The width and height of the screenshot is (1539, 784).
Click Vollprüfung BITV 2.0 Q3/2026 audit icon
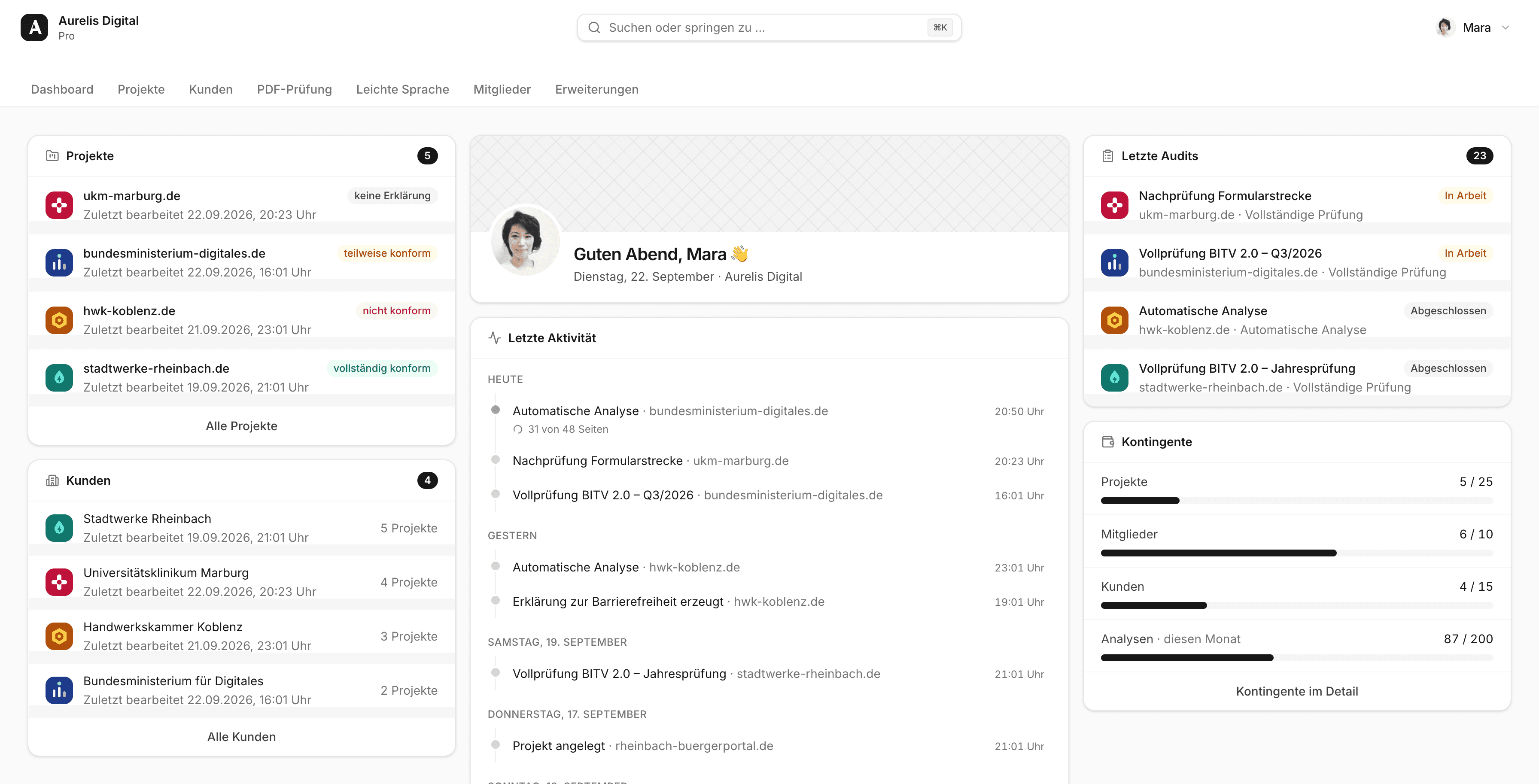click(x=1115, y=262)
